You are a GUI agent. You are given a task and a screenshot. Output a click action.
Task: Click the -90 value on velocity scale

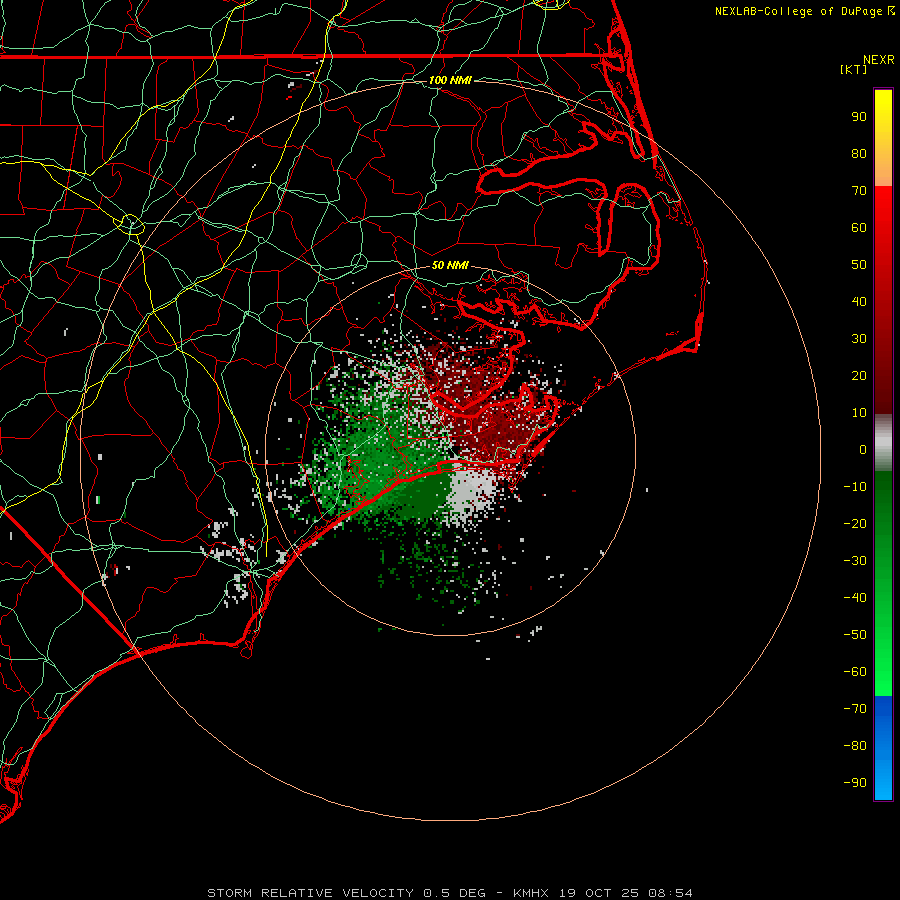(x=855, y=783)
